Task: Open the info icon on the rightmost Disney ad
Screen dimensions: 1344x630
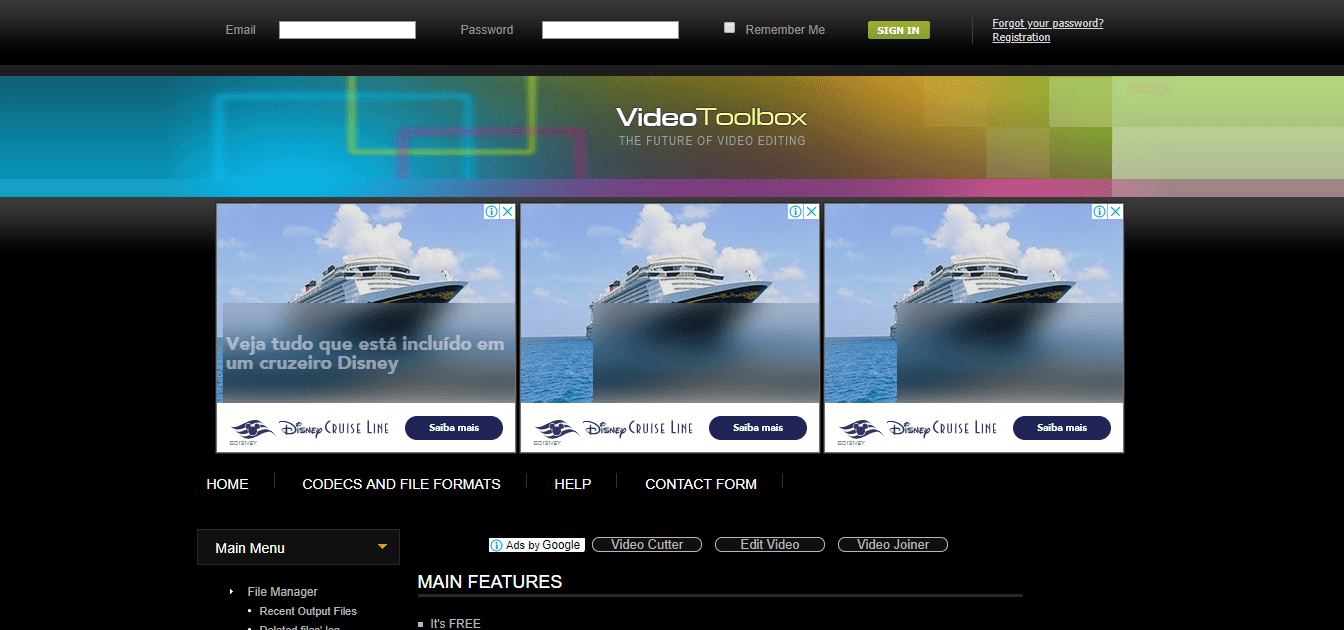Action: pos(1100,212)
